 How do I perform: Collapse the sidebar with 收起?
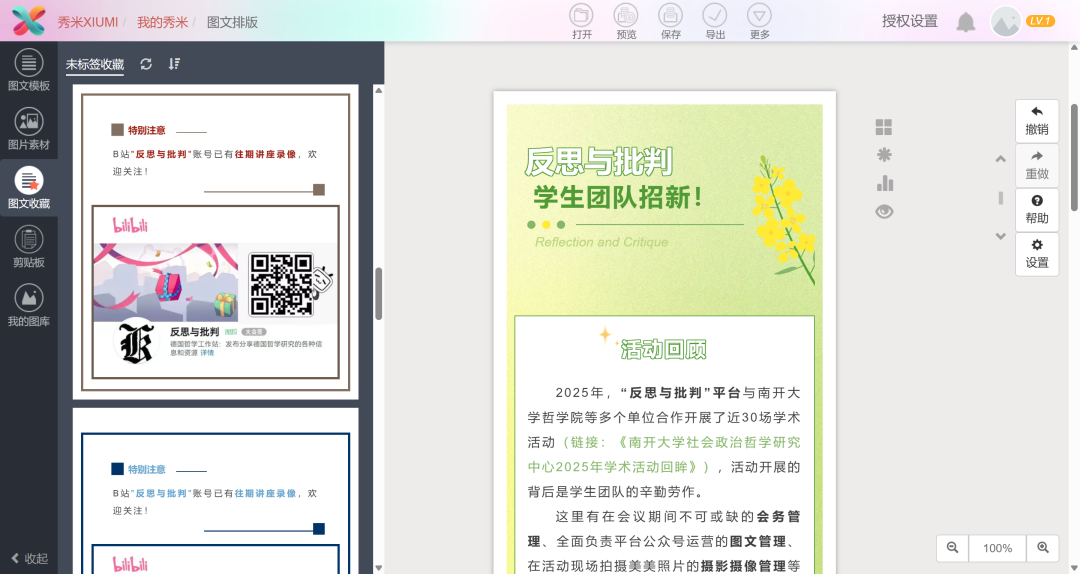(30, 558)
